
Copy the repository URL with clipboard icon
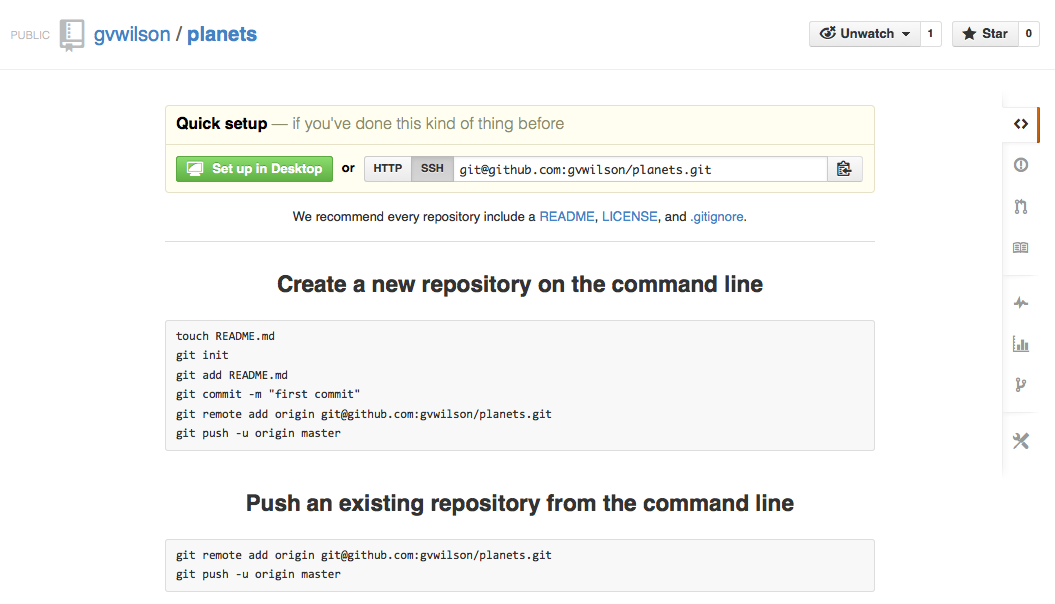click(x=844, y=169)
